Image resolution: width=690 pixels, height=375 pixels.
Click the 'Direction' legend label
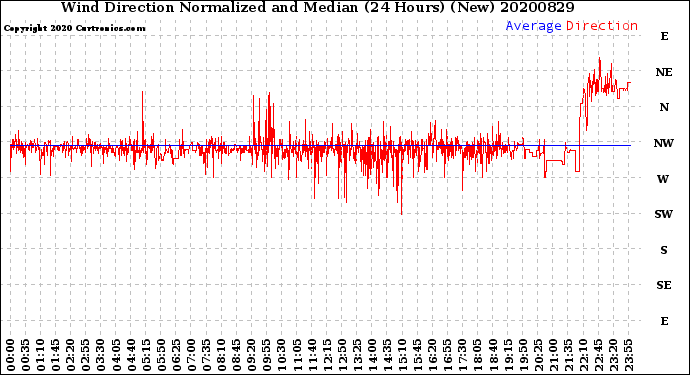pyautogui.click(x=602, y=26)
